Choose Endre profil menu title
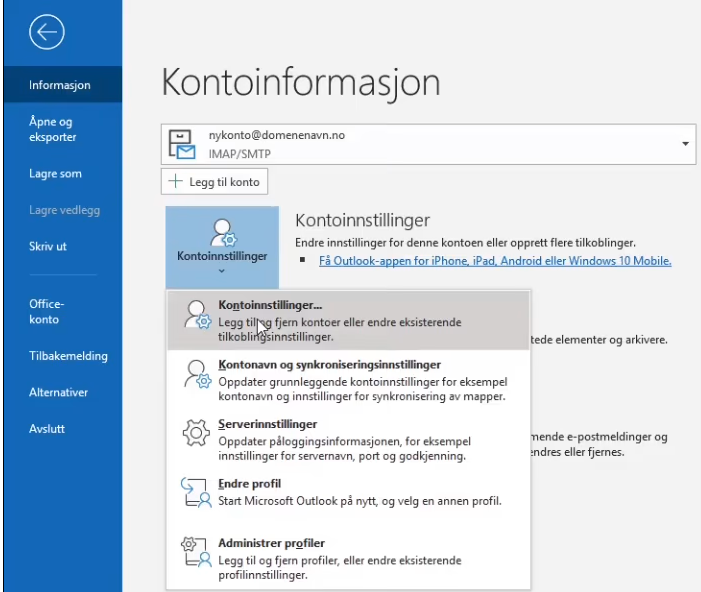The width and height of the screenshot is (701, 592). (x=249, y=484)
